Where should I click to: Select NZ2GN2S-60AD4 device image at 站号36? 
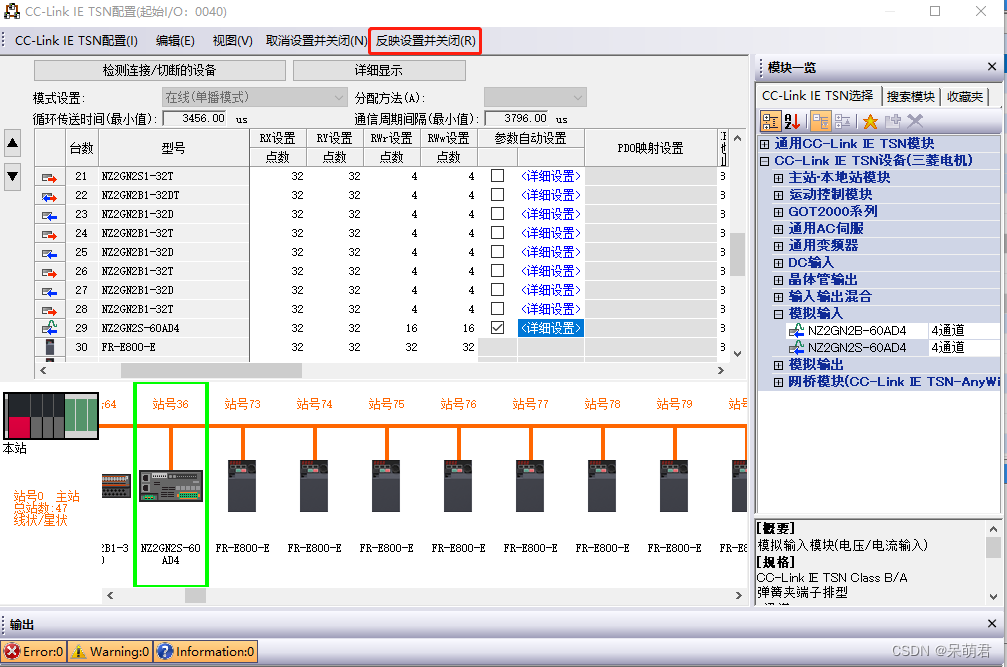(x=171, y=486)
